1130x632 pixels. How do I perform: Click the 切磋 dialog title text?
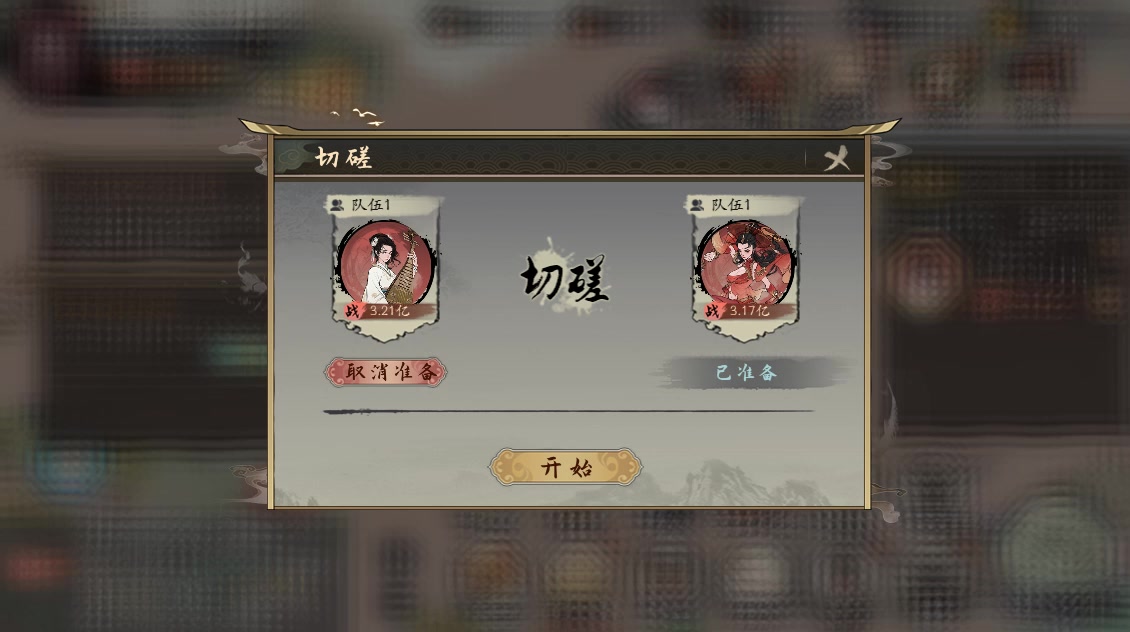tap(344, 157)
